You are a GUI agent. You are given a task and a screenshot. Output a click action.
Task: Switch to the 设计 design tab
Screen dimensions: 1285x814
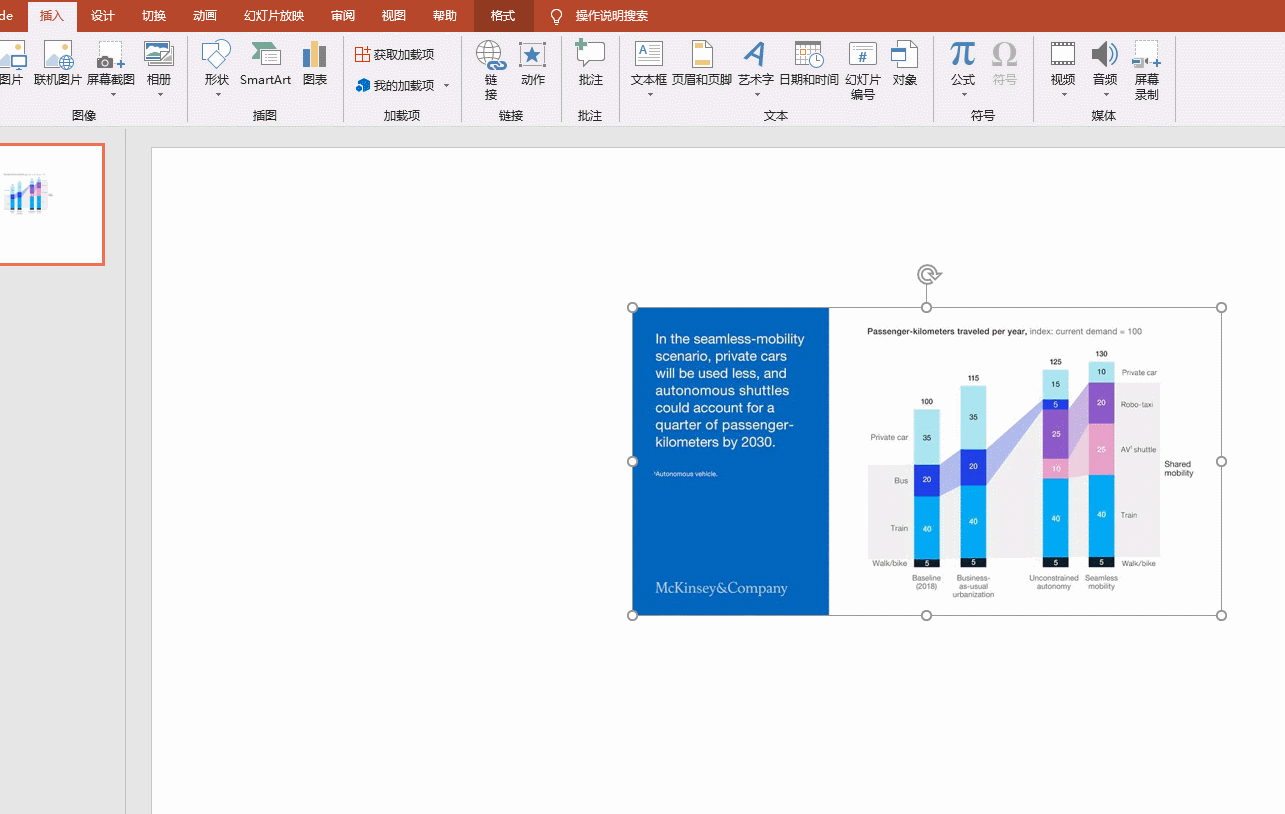pos(102,16)
